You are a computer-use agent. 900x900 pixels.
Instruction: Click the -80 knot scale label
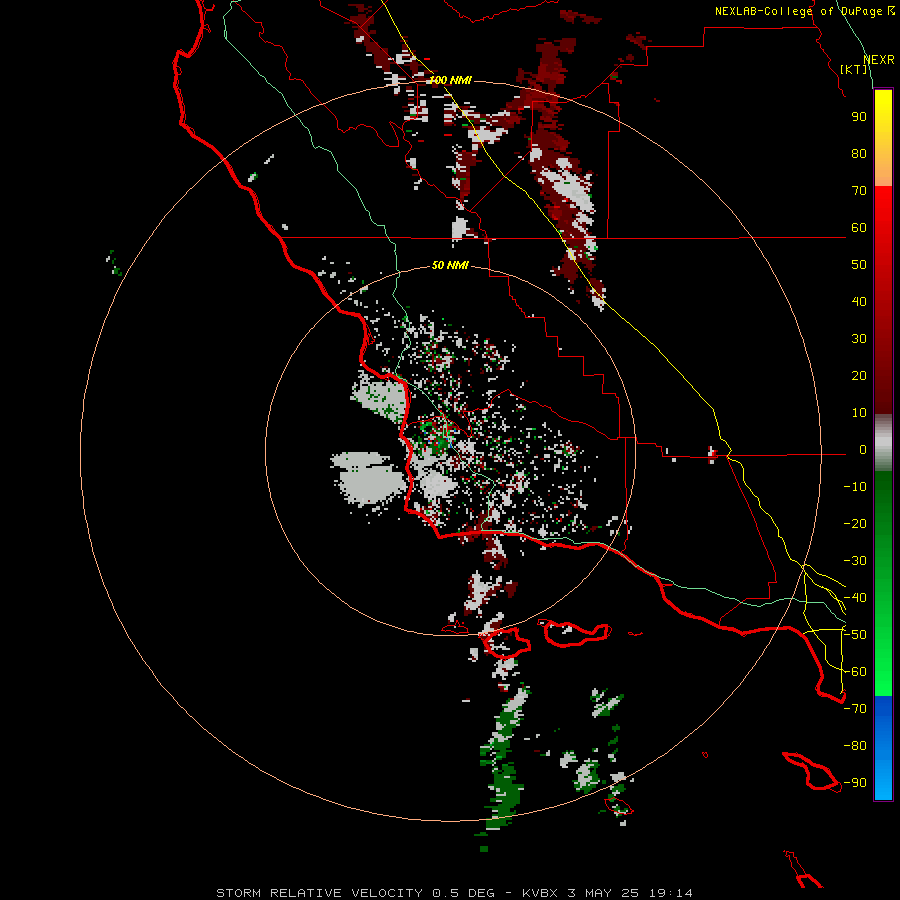pos(855,746)
